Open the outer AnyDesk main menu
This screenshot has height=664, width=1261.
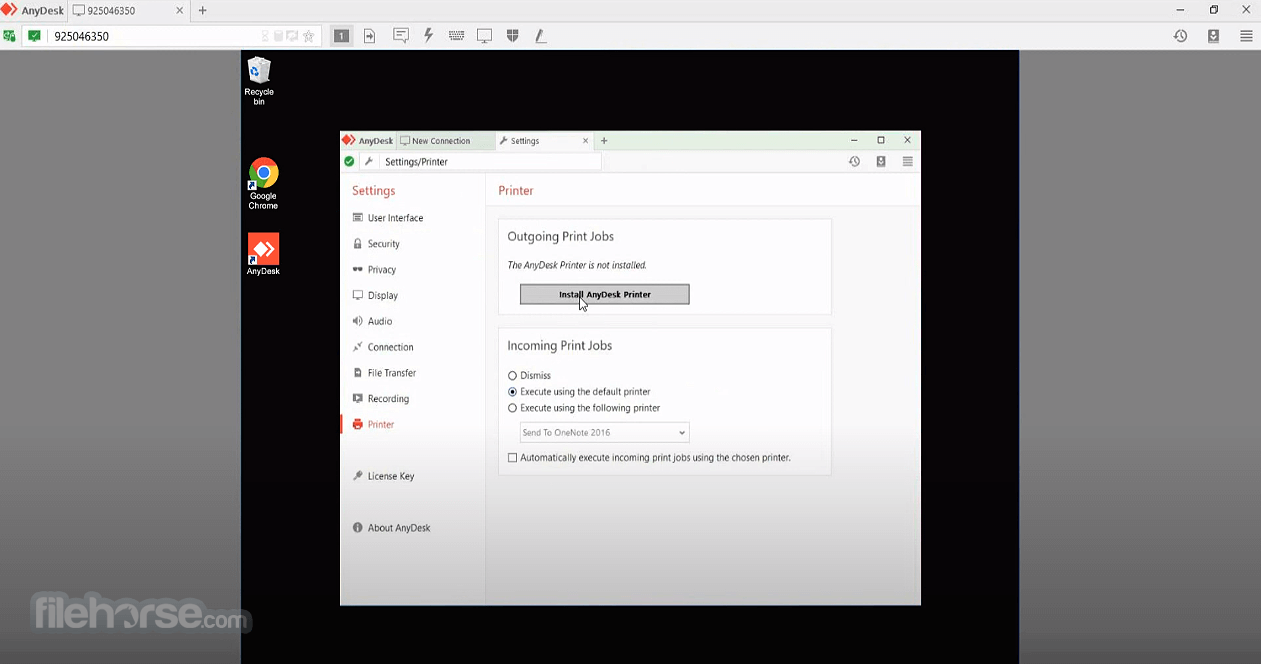click(x=1246, y=36)
